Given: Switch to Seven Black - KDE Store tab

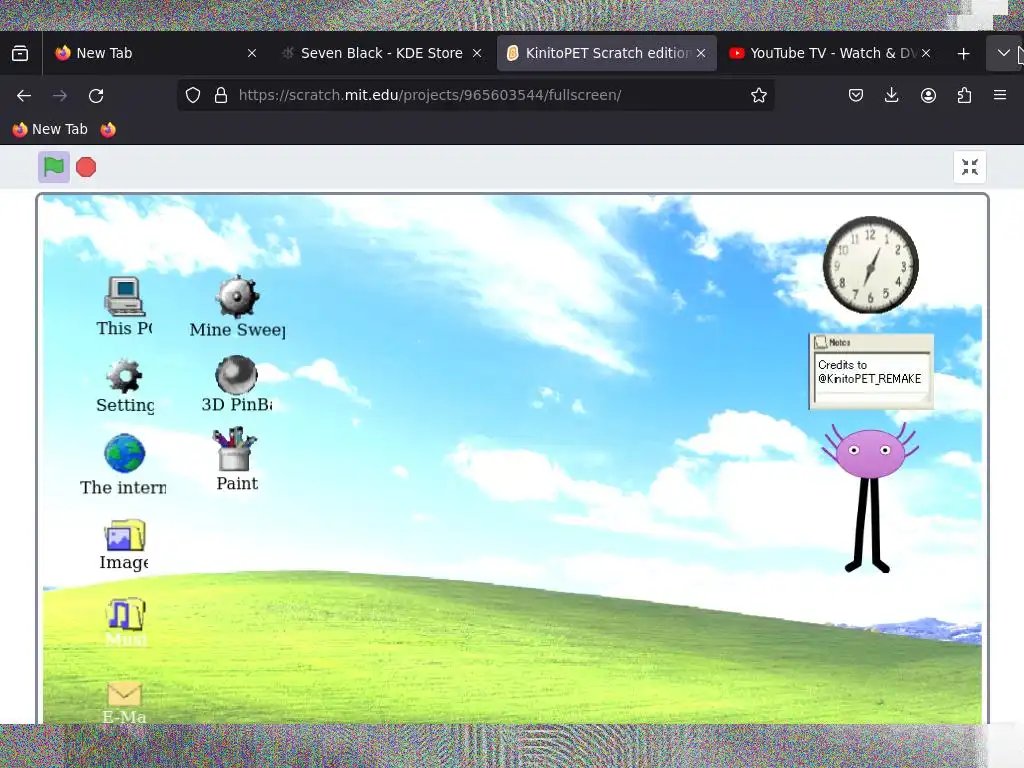Looking at the screenshot, I should [381, 53].
